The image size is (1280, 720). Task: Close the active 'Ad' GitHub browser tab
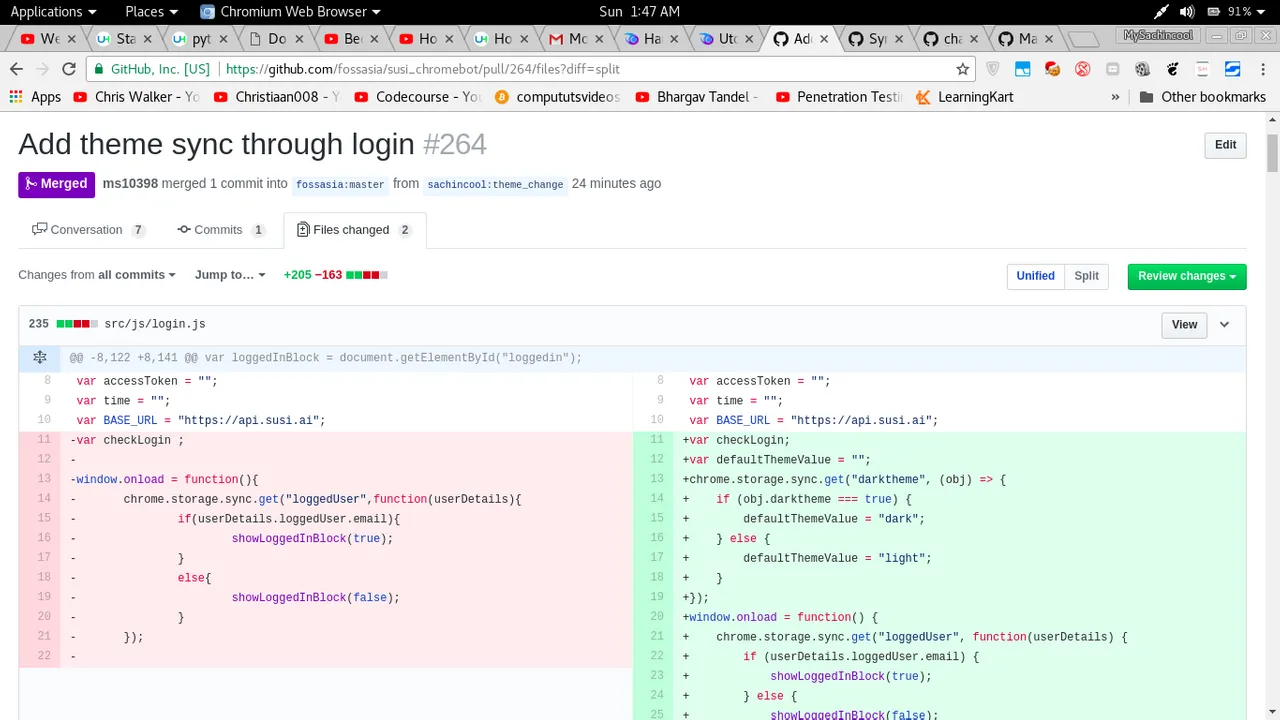pos(824,39)
